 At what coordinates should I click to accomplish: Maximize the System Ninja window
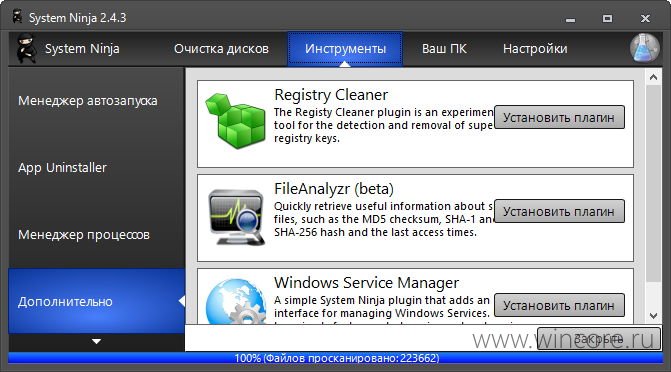(607, 18)
